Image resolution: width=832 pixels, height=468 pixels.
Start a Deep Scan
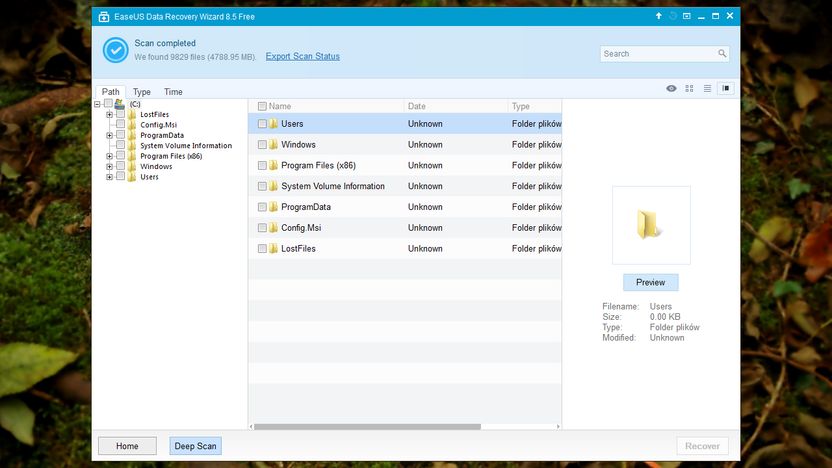(x=195, y=446)
